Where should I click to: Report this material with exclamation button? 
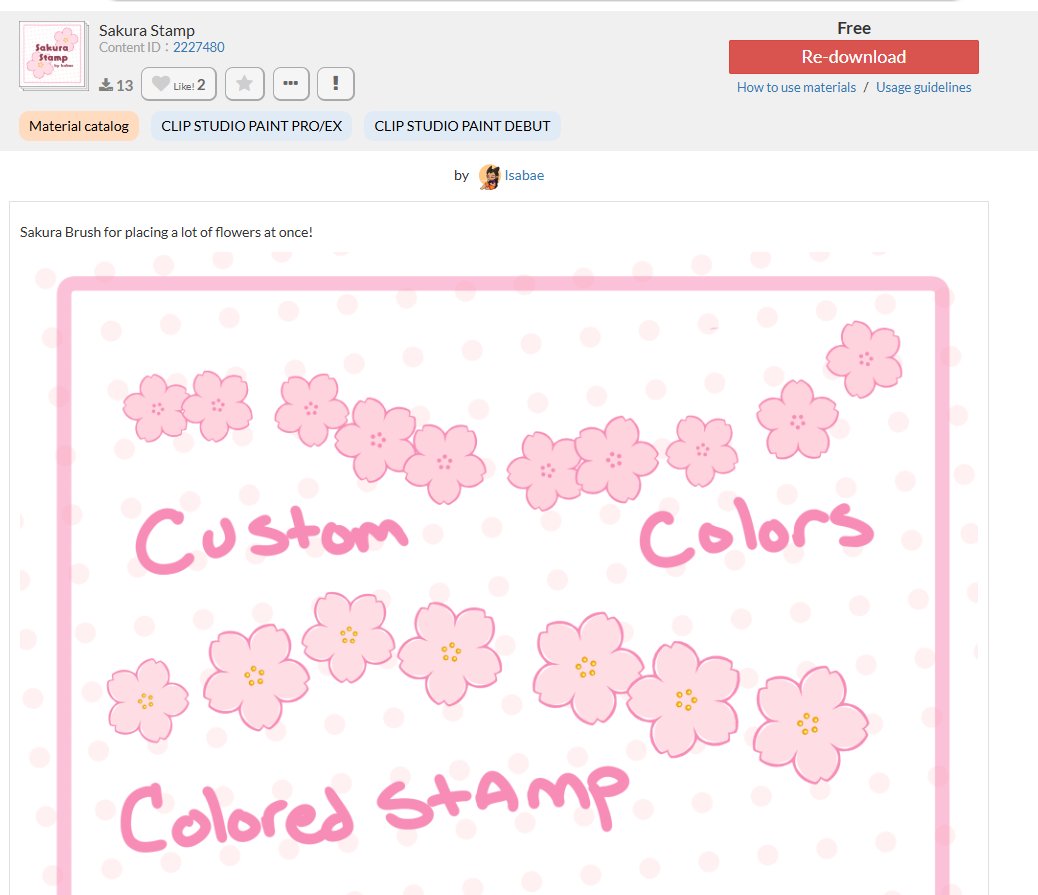pyautogui.click(x=336, y=84)
